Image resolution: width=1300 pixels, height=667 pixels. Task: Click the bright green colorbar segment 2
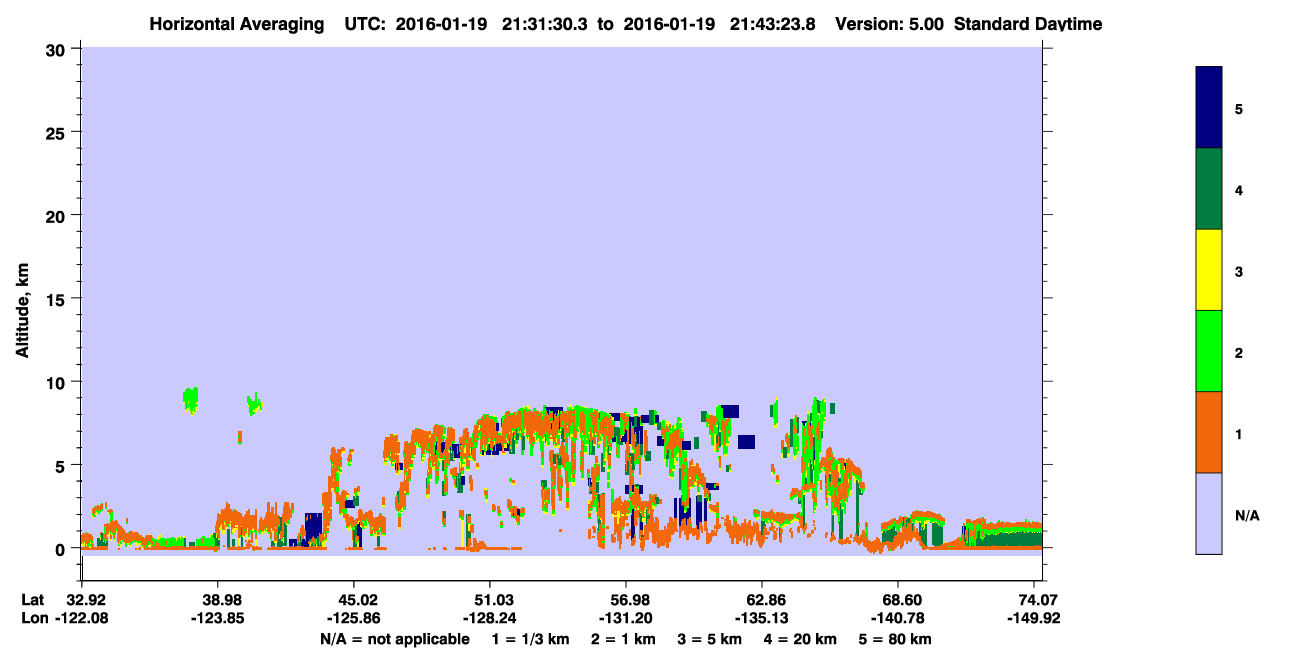coord(1209,351)
